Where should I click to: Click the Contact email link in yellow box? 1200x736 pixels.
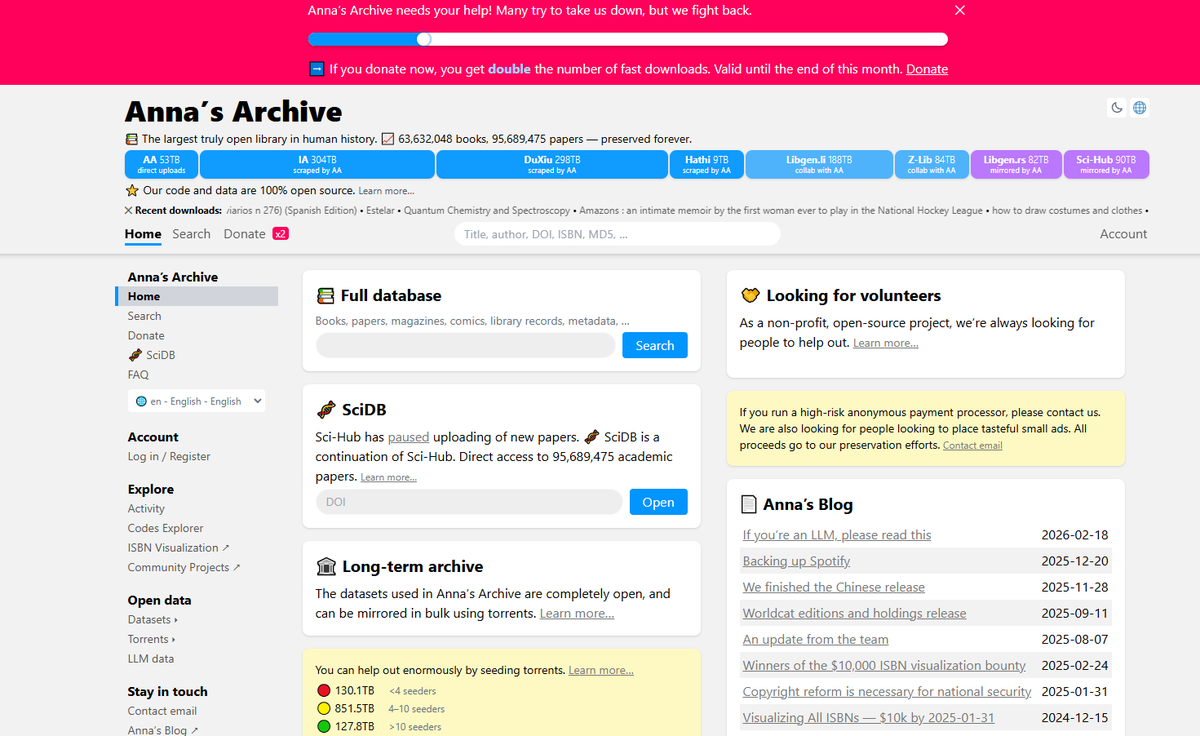(x=972, y=446)
